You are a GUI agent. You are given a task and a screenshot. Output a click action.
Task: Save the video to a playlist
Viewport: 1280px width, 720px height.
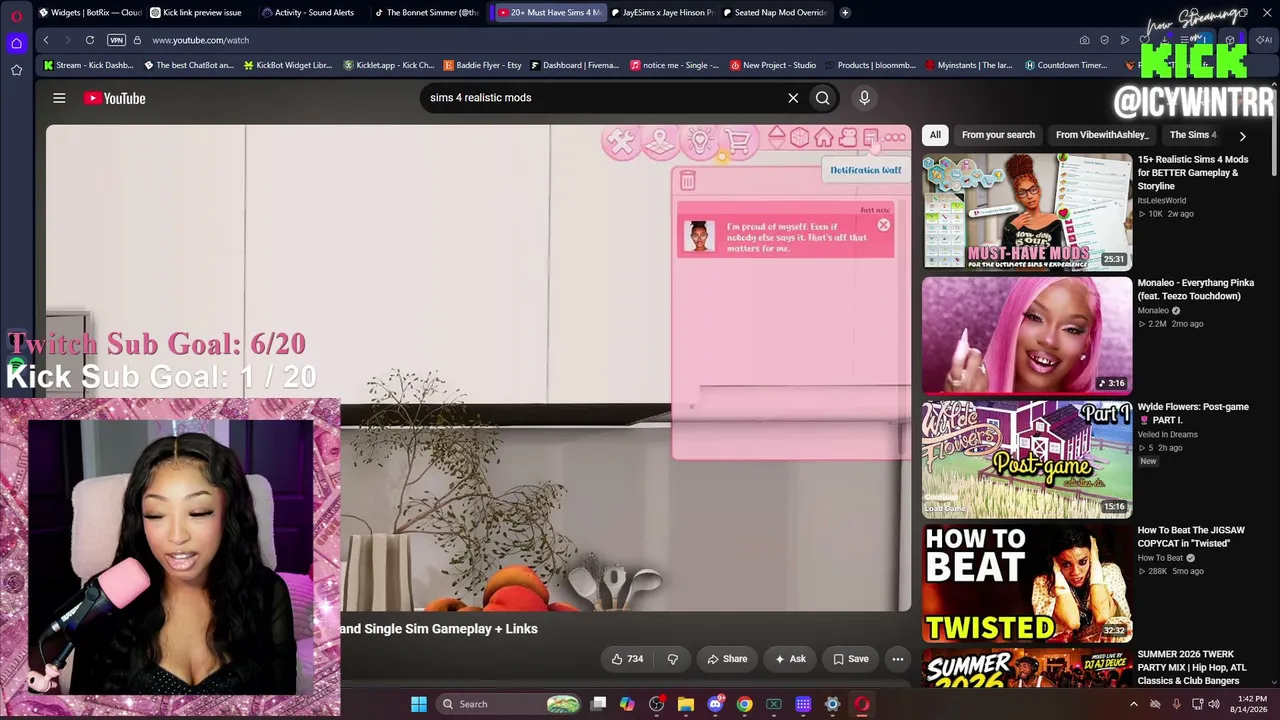850,659
